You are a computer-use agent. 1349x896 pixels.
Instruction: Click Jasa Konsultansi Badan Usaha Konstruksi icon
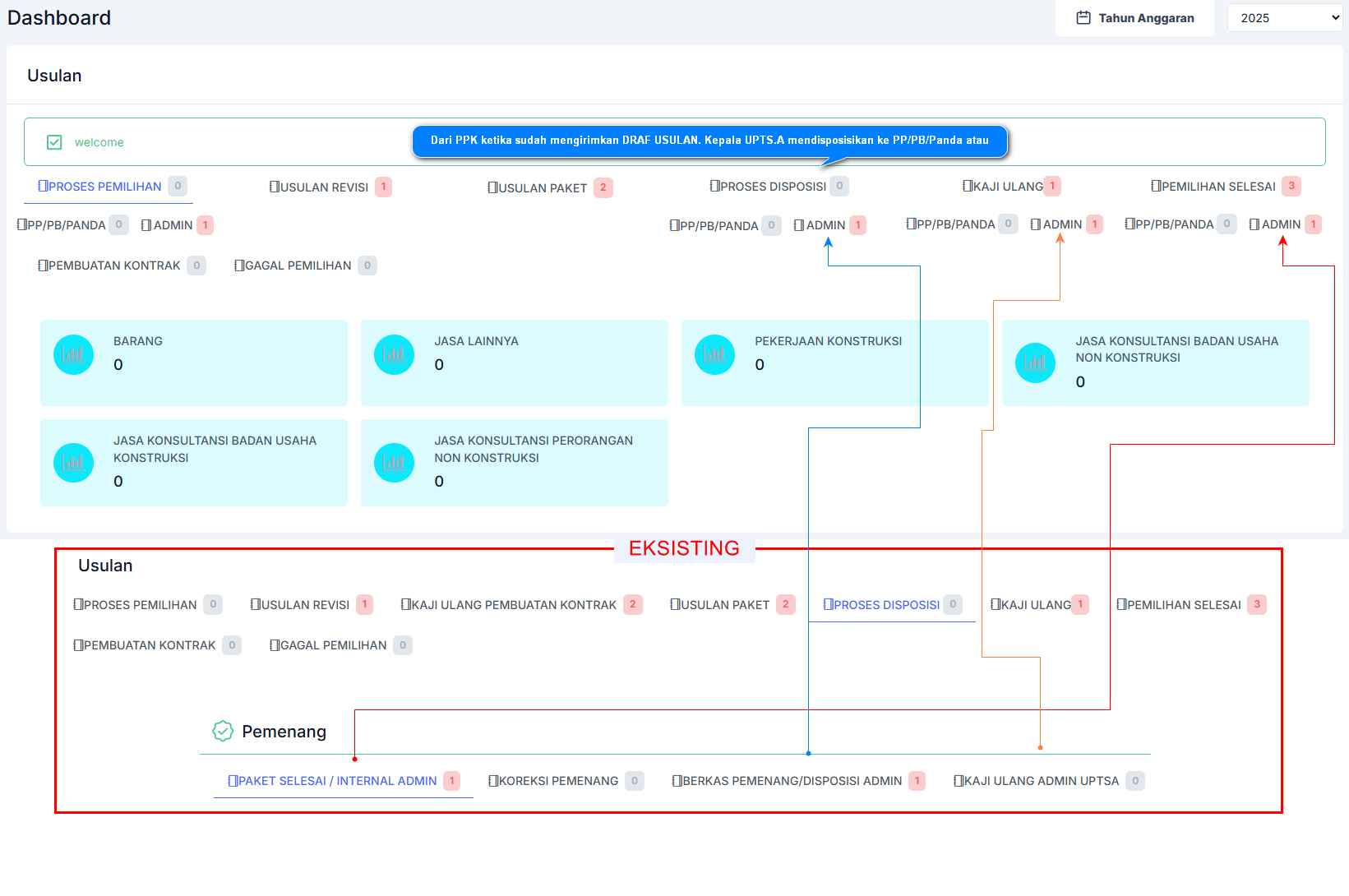(x=73, y=463)
